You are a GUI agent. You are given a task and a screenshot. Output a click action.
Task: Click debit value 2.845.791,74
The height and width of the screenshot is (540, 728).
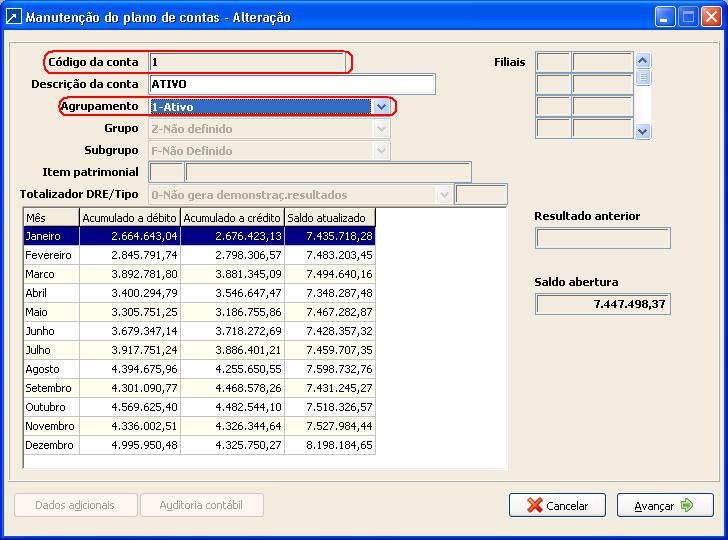coord(144,255)
